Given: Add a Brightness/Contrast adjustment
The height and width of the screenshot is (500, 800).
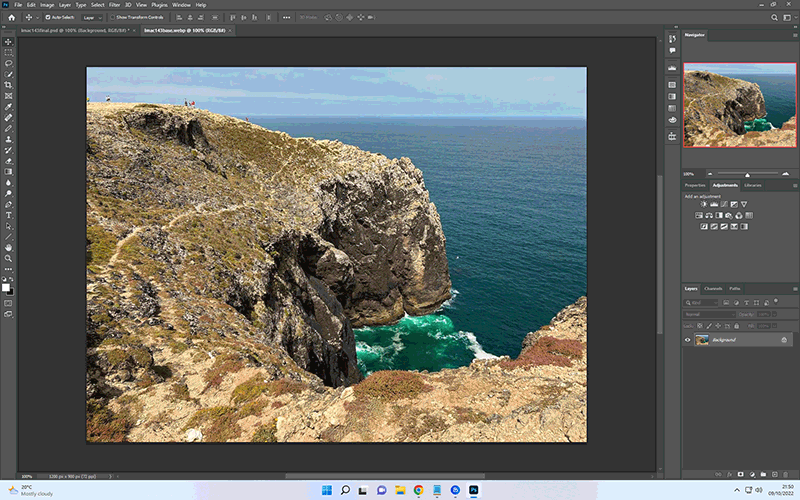Looking at the screenshot, I should pyautogui.click(x=704, y=204).
